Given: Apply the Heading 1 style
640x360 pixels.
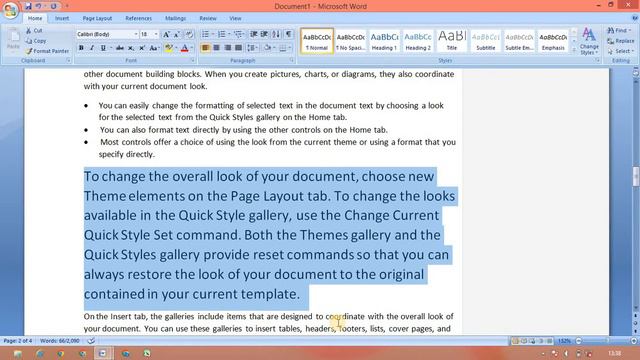Looking at the screenshot, I should pos(384,41).
